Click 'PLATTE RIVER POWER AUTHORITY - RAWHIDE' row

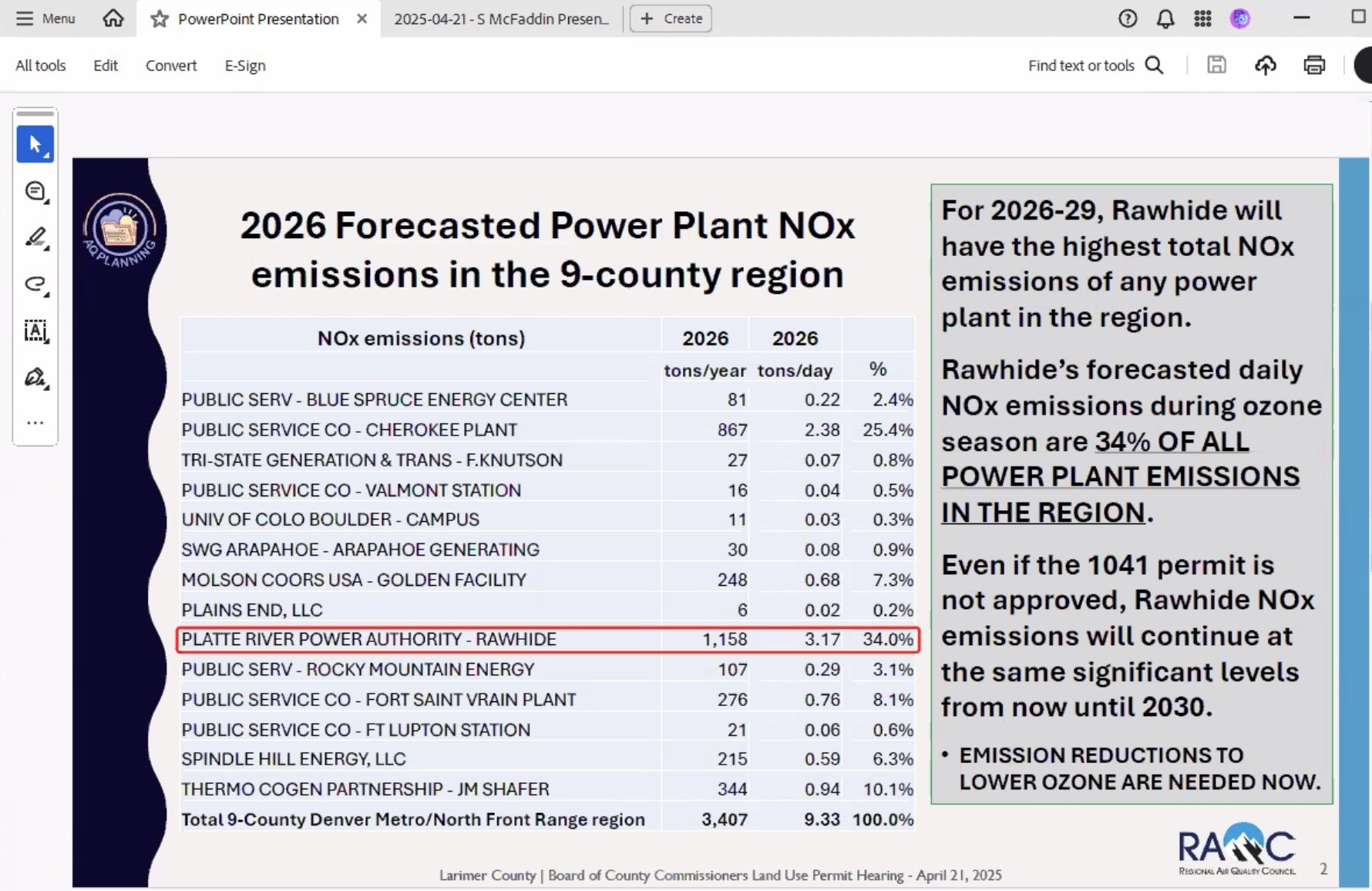(x=547, y=640)
